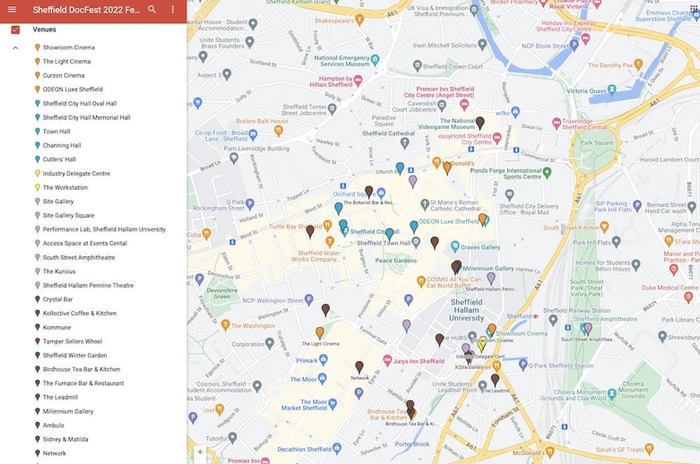The height and width of the screenshot is (464, 700).
Task: Click the zoom in plus button on map
Action: pyautogui.click(x=200, y=452)
